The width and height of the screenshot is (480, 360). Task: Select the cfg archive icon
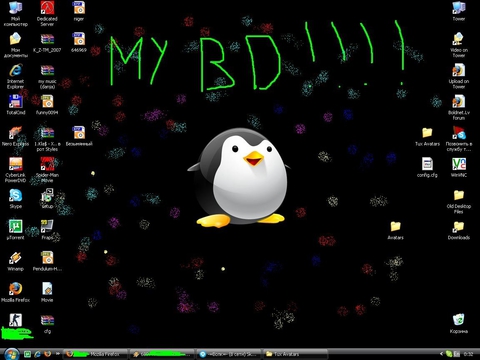click(47, 324)
